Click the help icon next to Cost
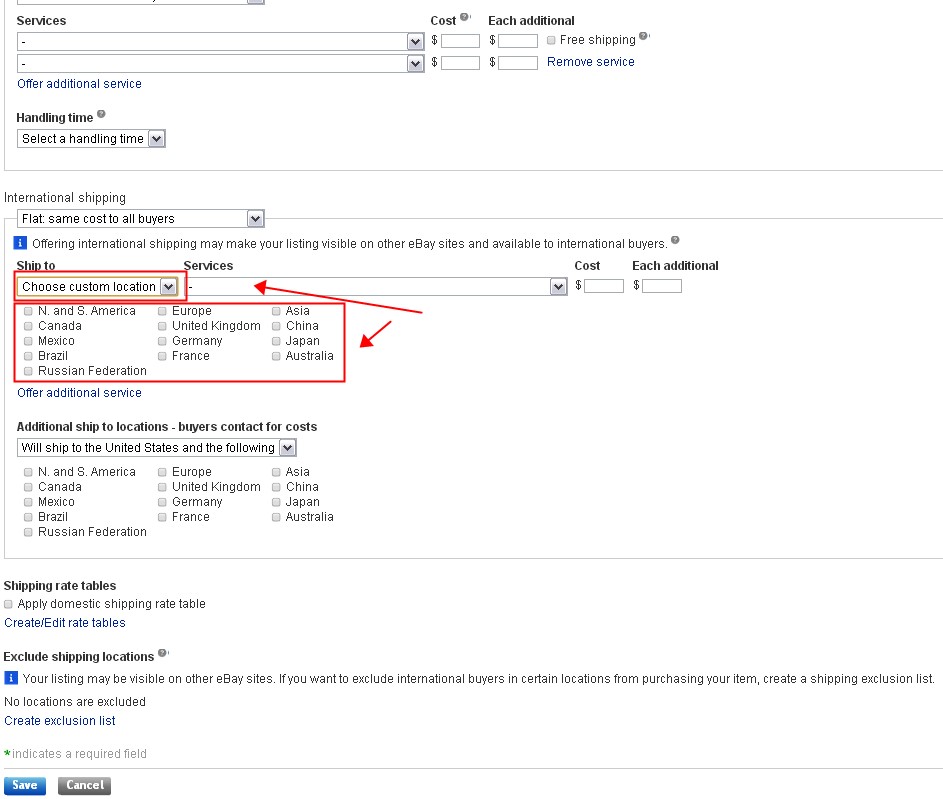Viewport: 943px width, 799px height. click(x=465, y=18)
